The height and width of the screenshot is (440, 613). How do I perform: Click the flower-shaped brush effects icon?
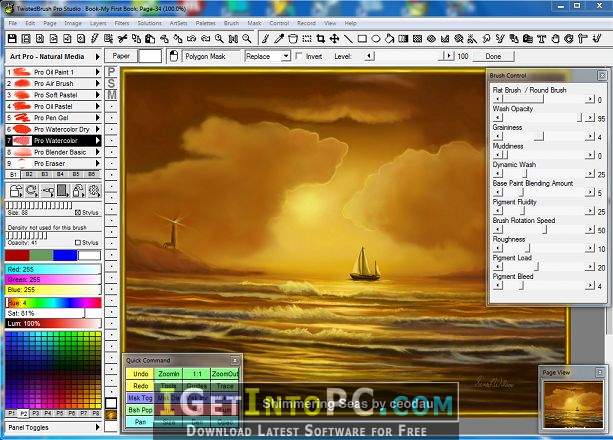point(94,191)
